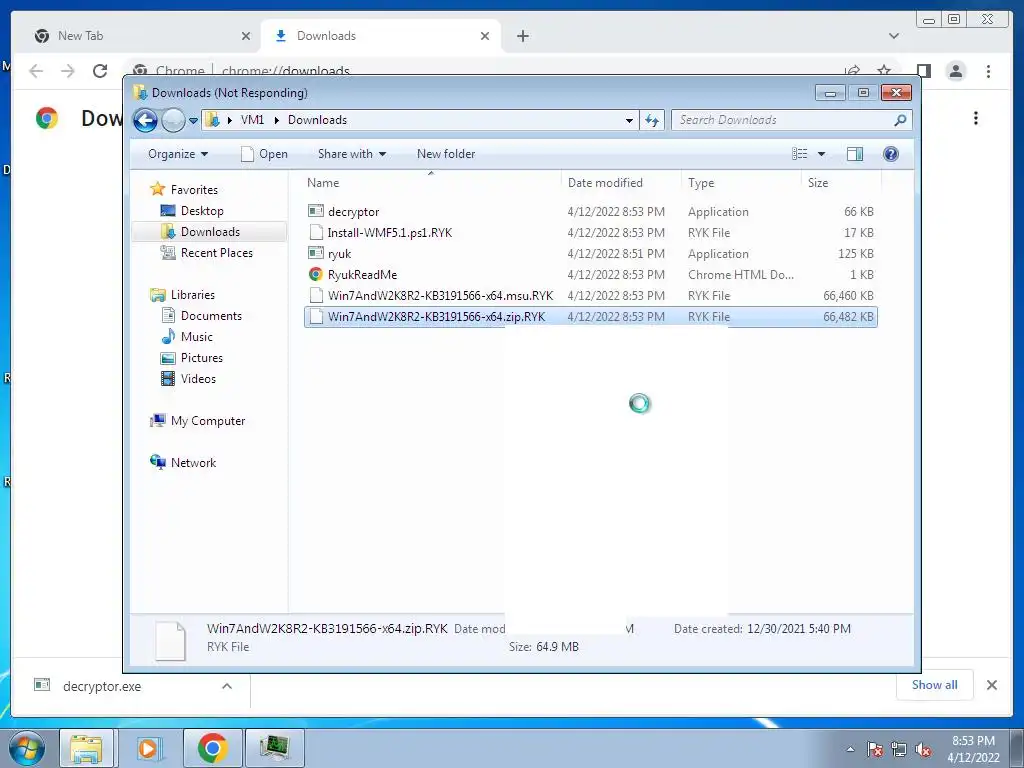1024x768 pixels.
Task: Close the Downloads tab in Chrome
Action: pyautogui.click(x=485, y=36)
